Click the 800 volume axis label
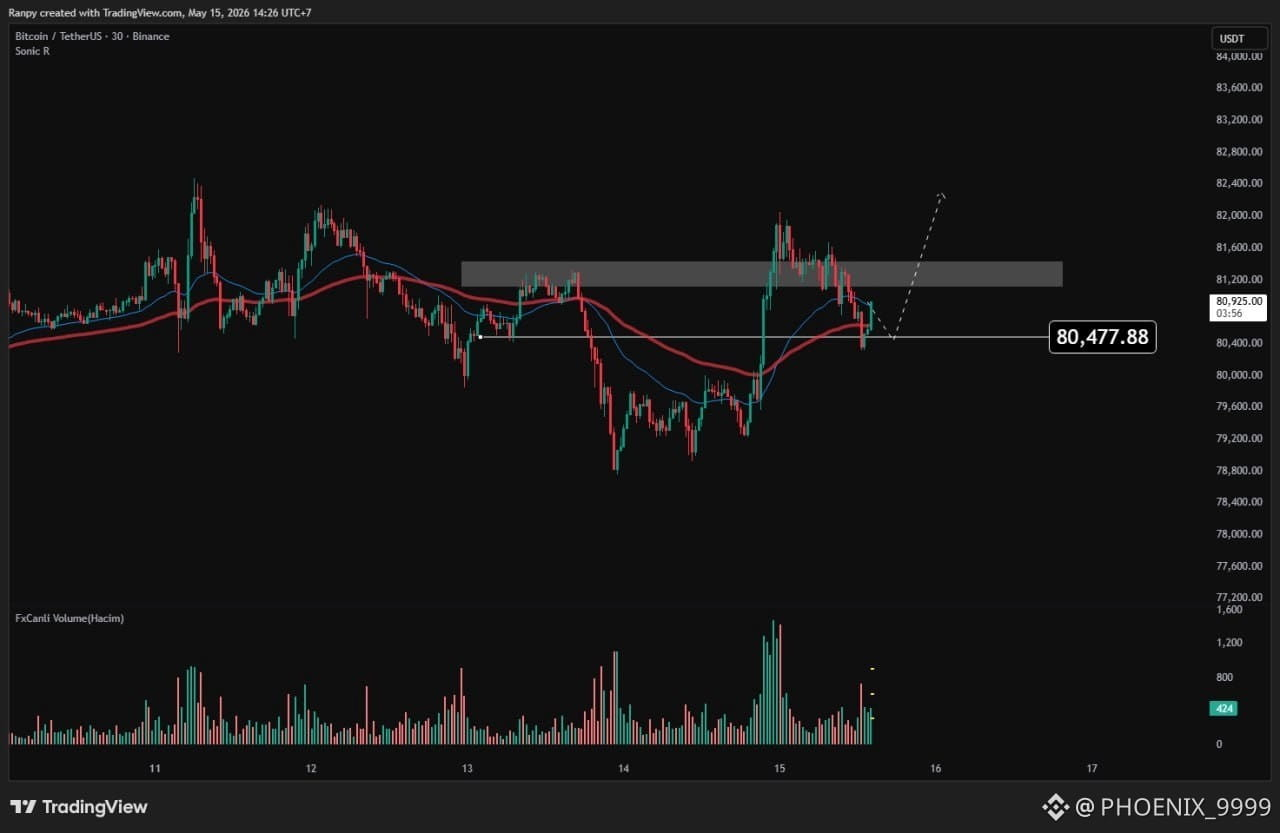 (1225, 677)
